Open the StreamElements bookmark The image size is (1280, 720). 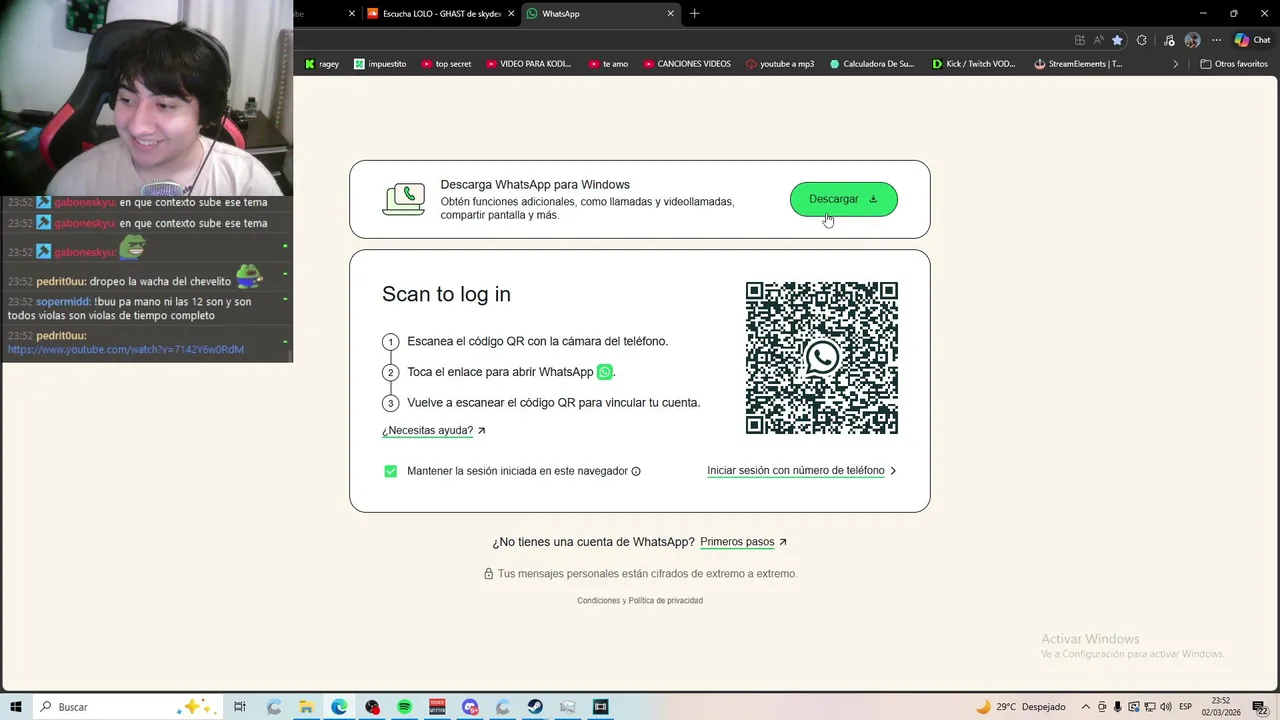(1078, 64)
